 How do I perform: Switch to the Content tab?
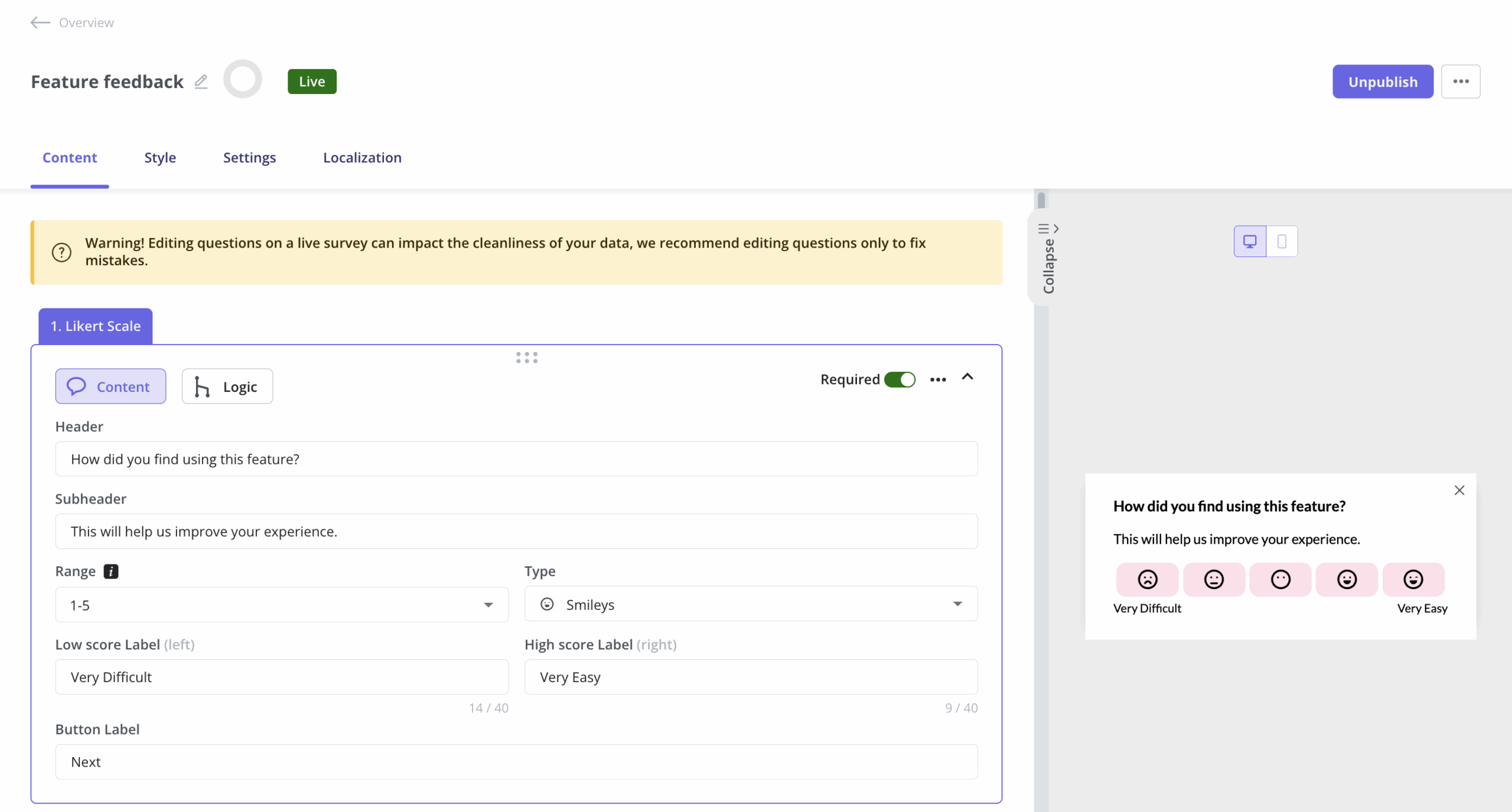(x=70, y=158)
